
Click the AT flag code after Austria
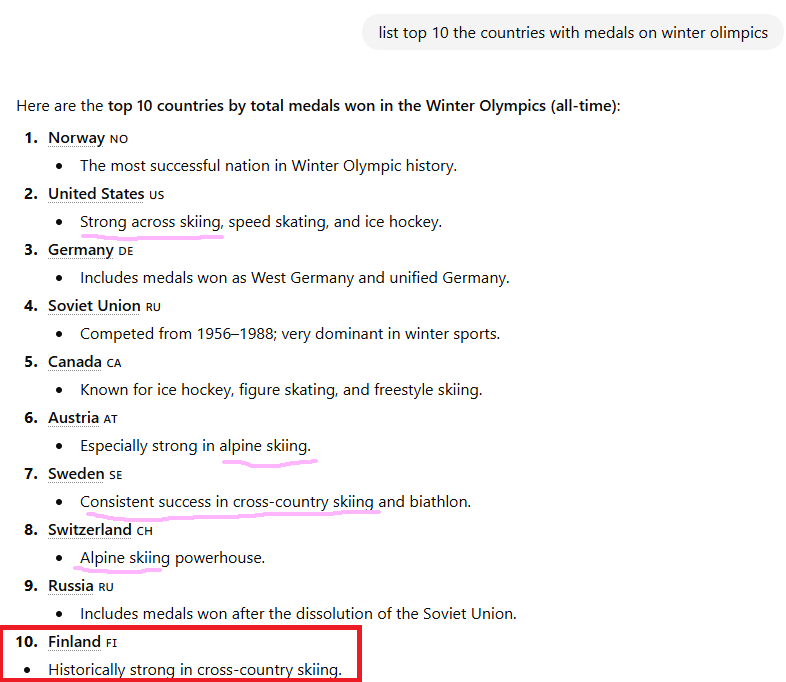(x=110, y=419)
